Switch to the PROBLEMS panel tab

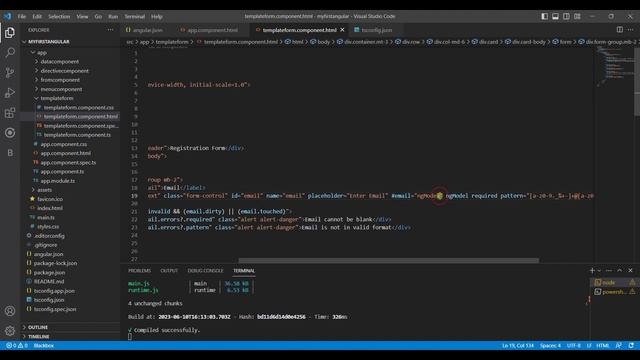click(x=140, y=271)
